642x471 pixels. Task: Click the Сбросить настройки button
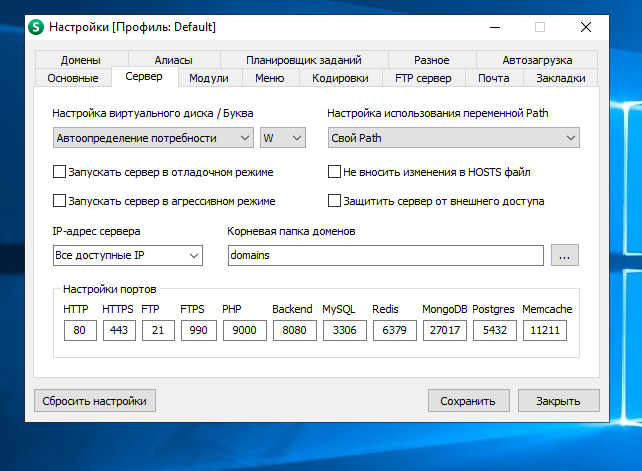tap(95, 401)
